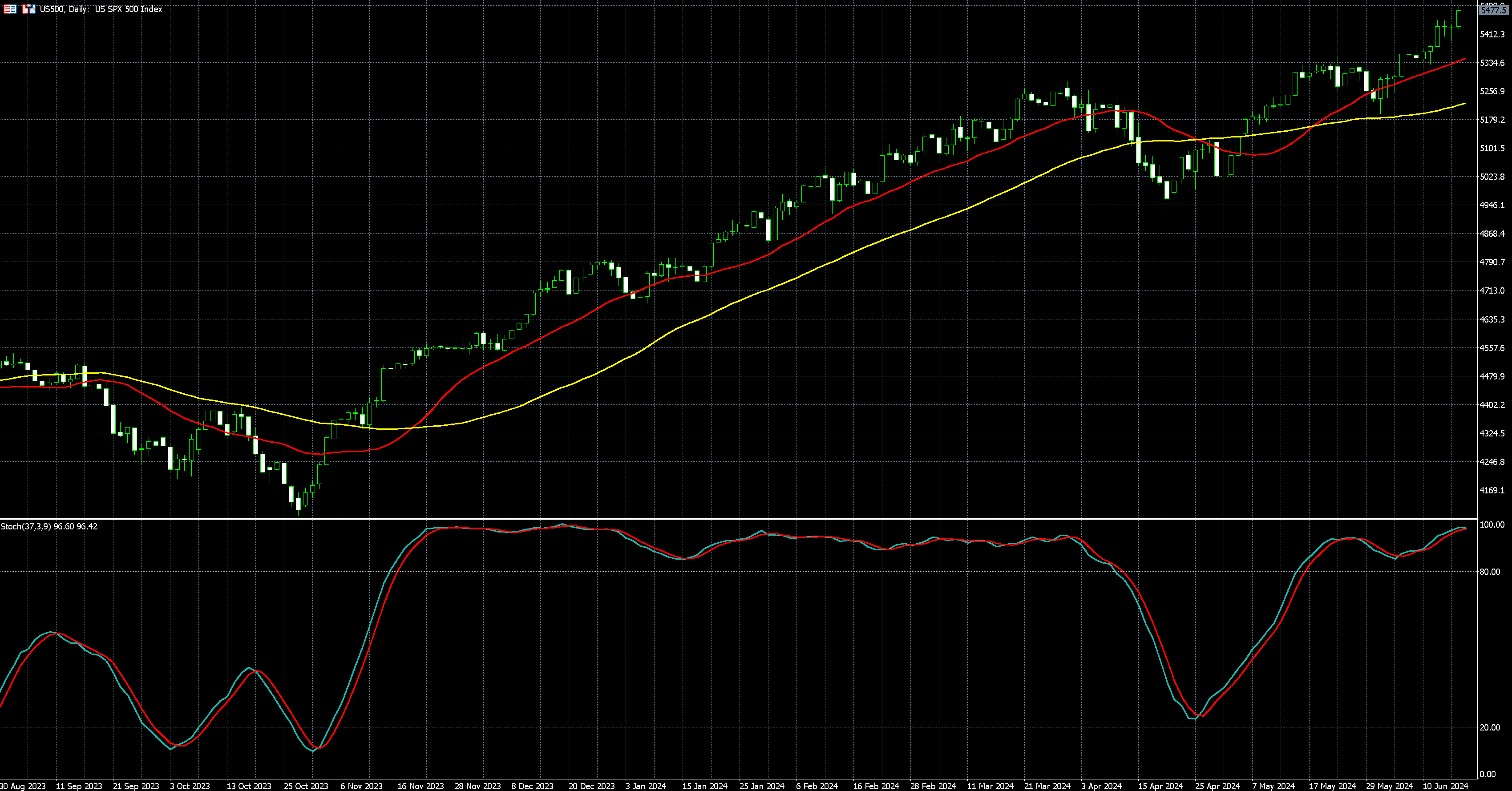Click the US500 Daily chart title text

click(101, 9)
